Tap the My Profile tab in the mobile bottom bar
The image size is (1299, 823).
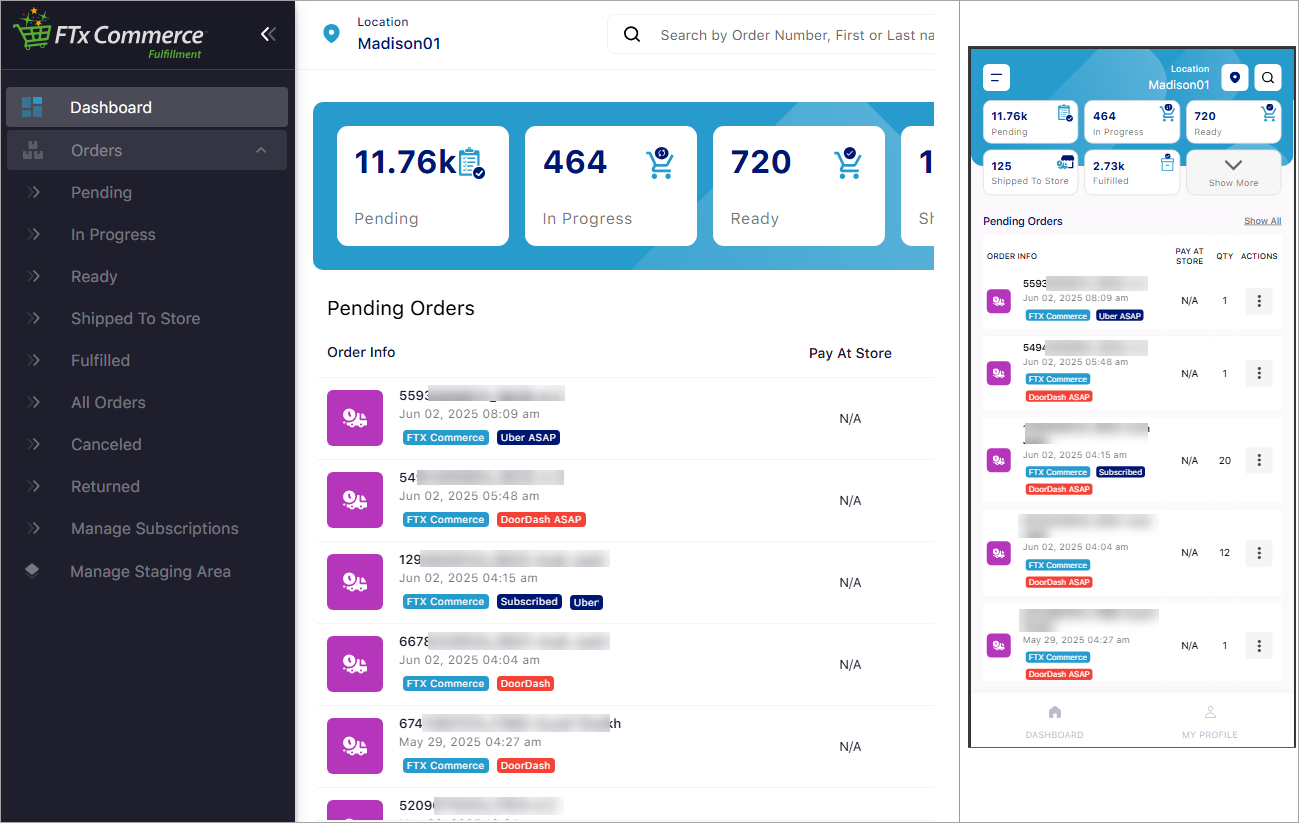[1210, 722]
